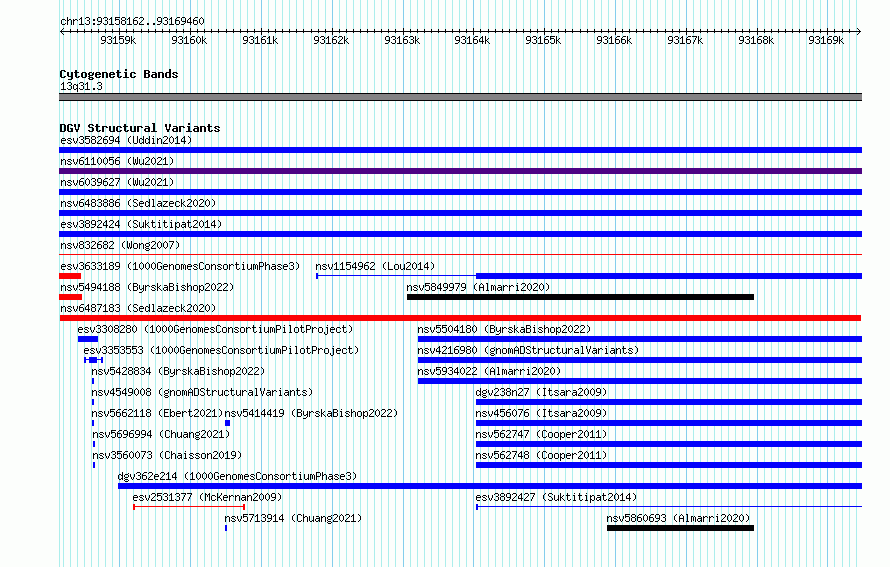Click the black nsv5849979 (Almarri2020) bar
The height and width of the screenshot is (567, 890).
[x=580, y=297]
